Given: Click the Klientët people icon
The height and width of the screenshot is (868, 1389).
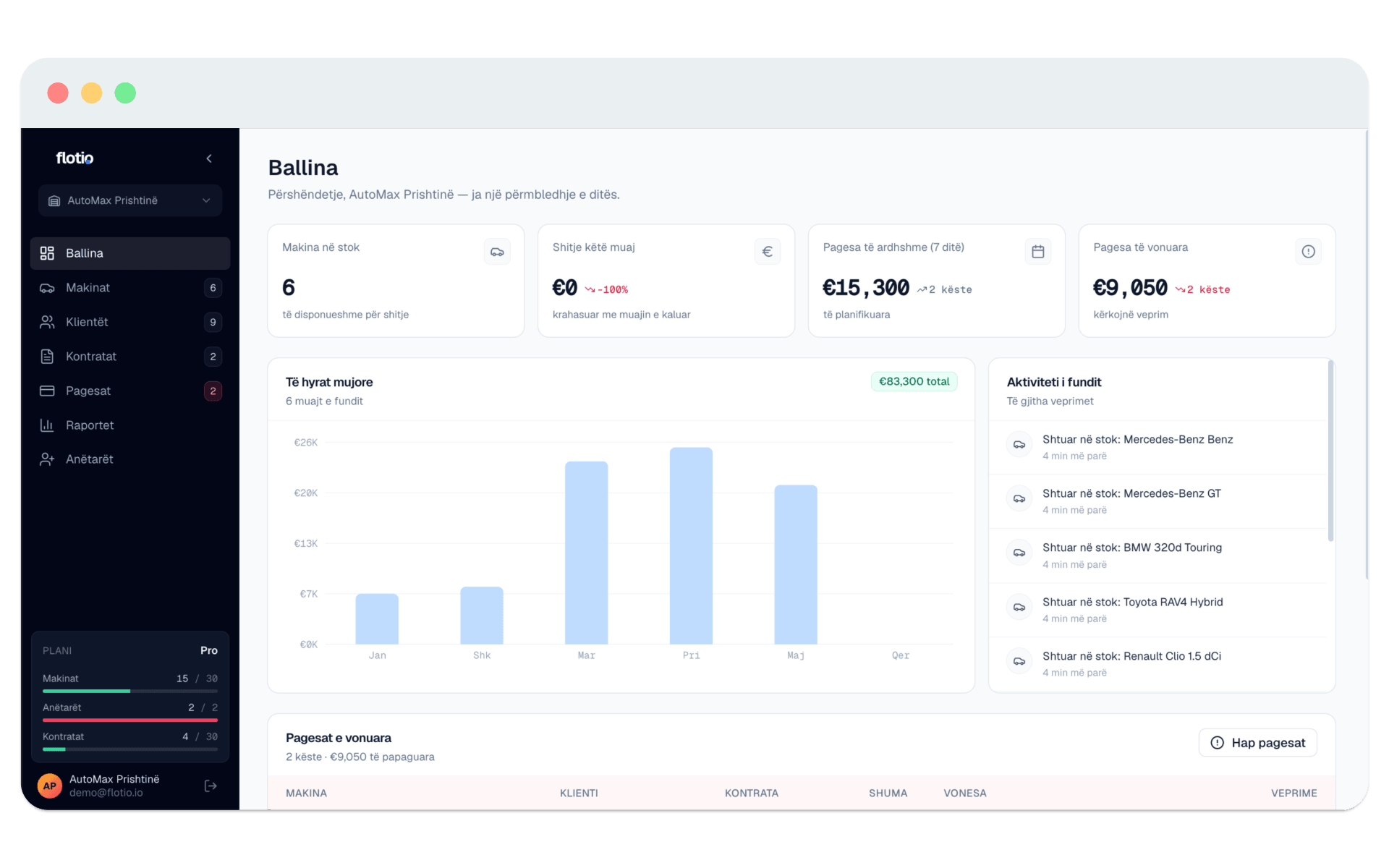Looking at the screenshot, I should pyautogui.click(x=47, y=322).
